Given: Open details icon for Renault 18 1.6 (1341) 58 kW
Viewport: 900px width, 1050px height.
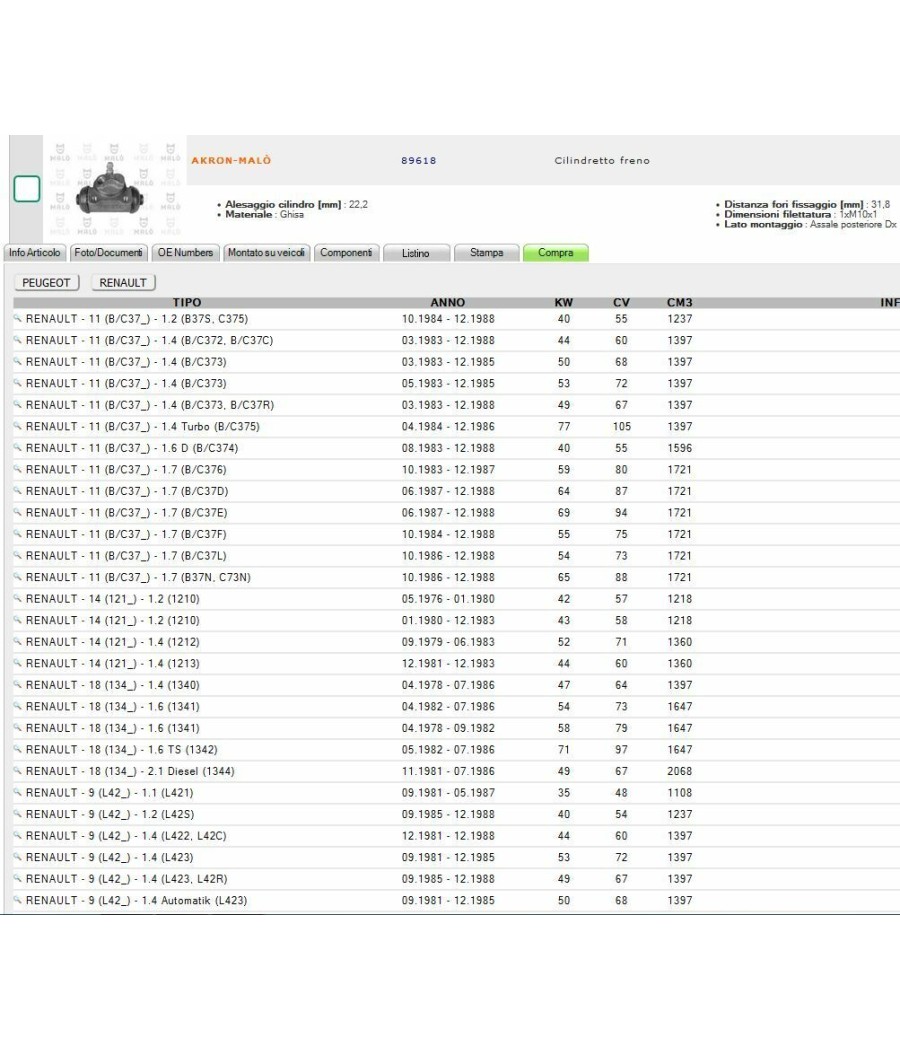Looking at the screenshot, I should pos(17,727).
